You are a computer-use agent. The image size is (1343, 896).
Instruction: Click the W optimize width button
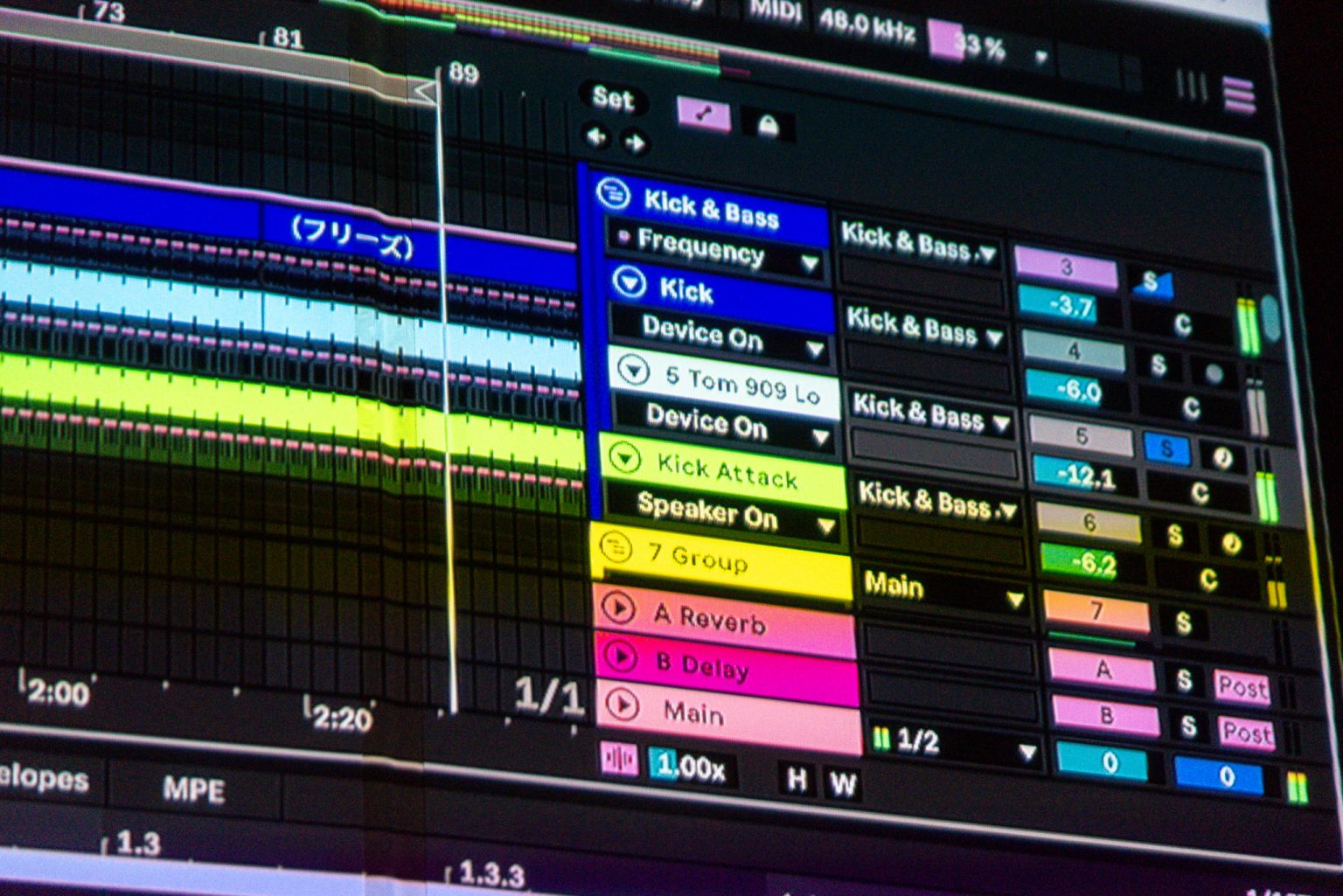click(x=842, y=784)
